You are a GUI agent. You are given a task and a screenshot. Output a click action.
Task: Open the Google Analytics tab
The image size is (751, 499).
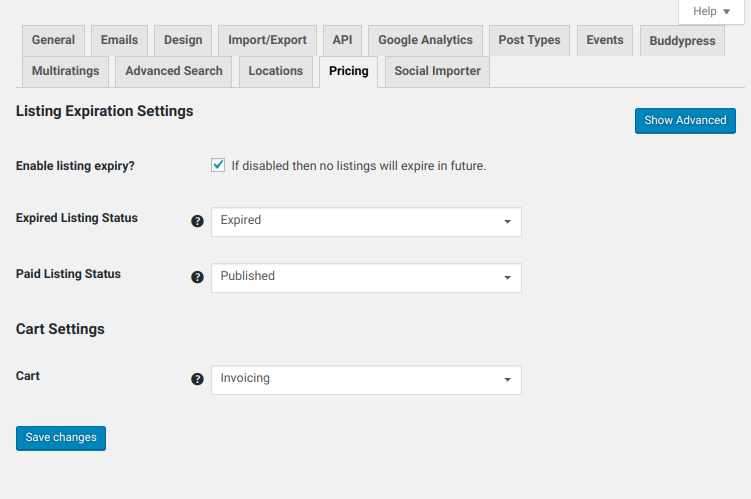point(425,40)
